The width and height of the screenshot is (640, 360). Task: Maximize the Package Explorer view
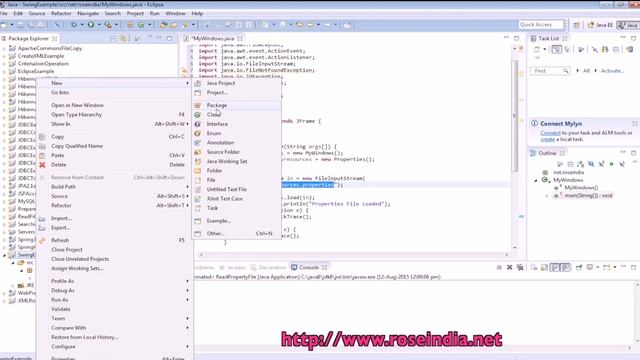point(169,38)
